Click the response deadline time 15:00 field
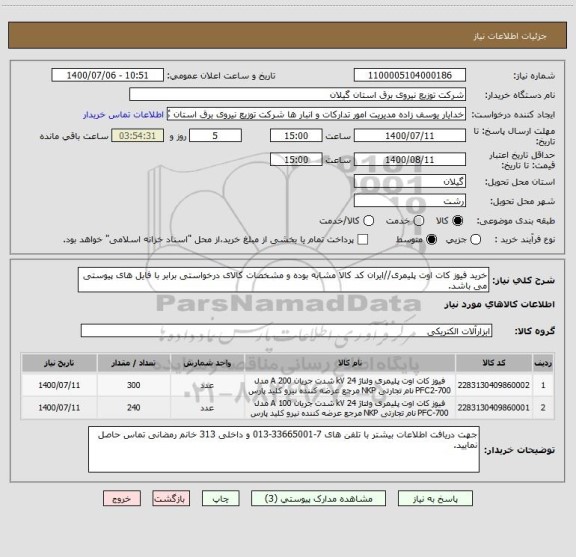 tap(296, 136)
